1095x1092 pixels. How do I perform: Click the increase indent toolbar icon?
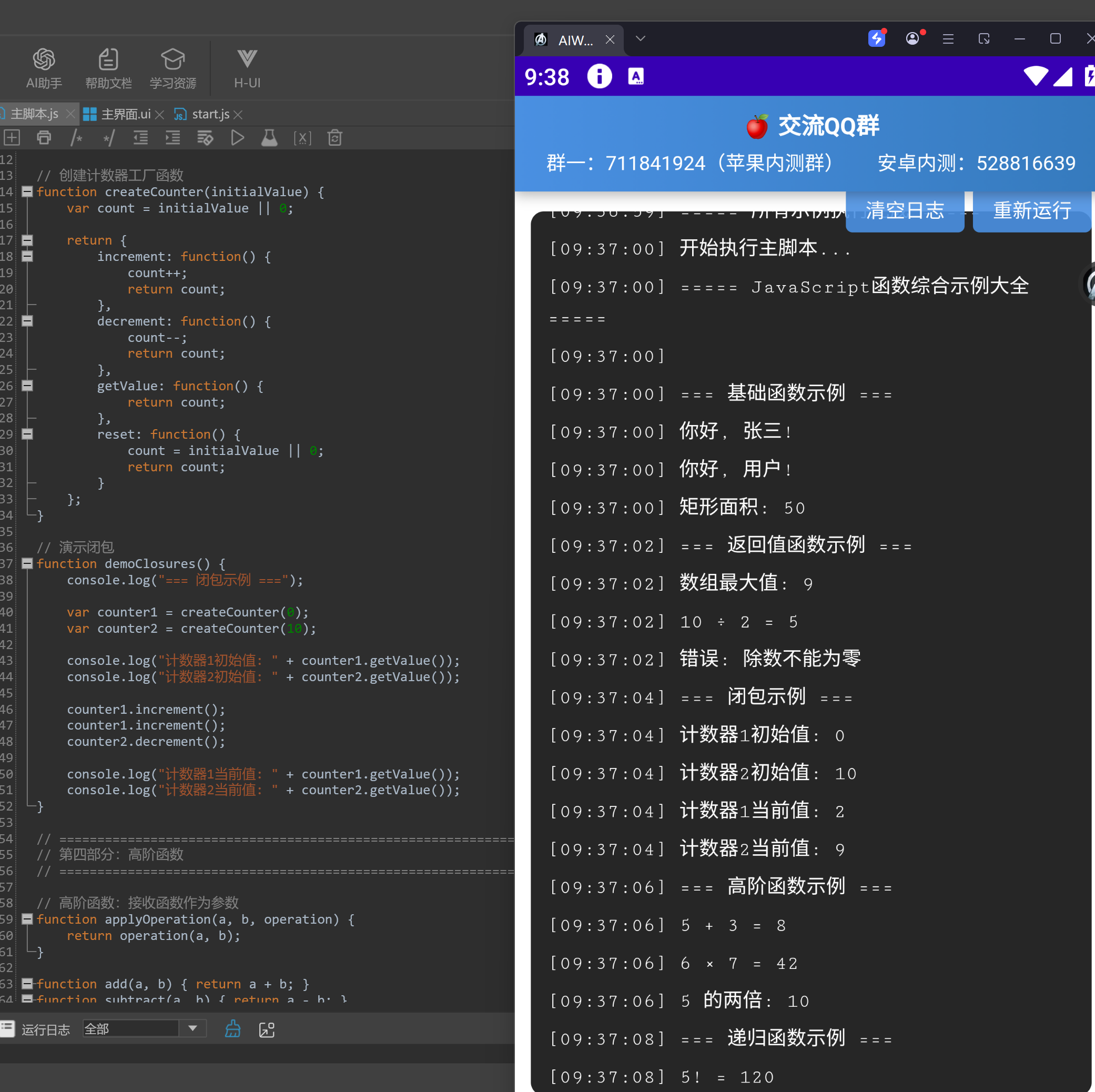[173, 138]
